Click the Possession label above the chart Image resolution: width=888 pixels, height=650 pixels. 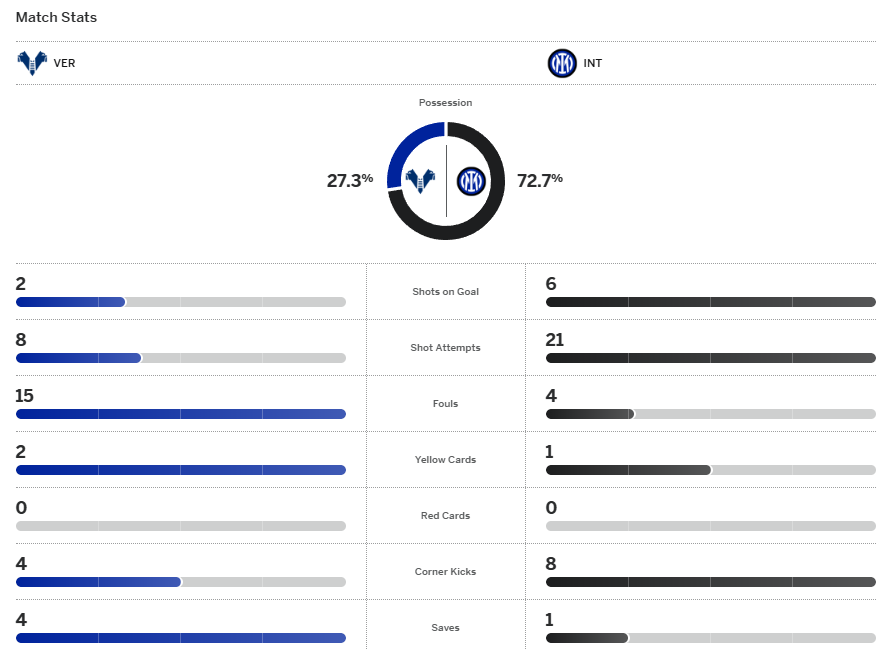(x=445, y=103)
